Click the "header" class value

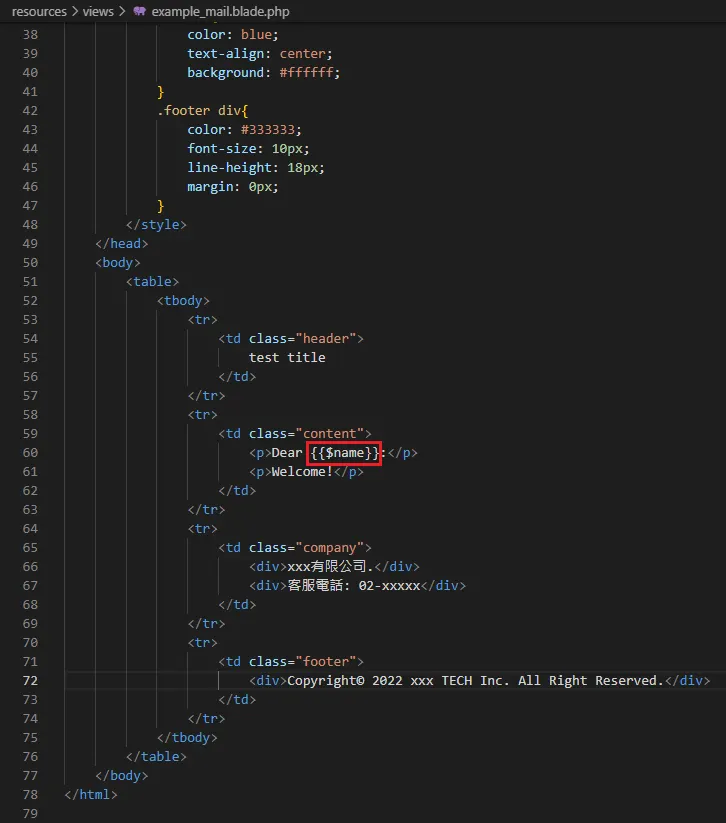point(326,339)
